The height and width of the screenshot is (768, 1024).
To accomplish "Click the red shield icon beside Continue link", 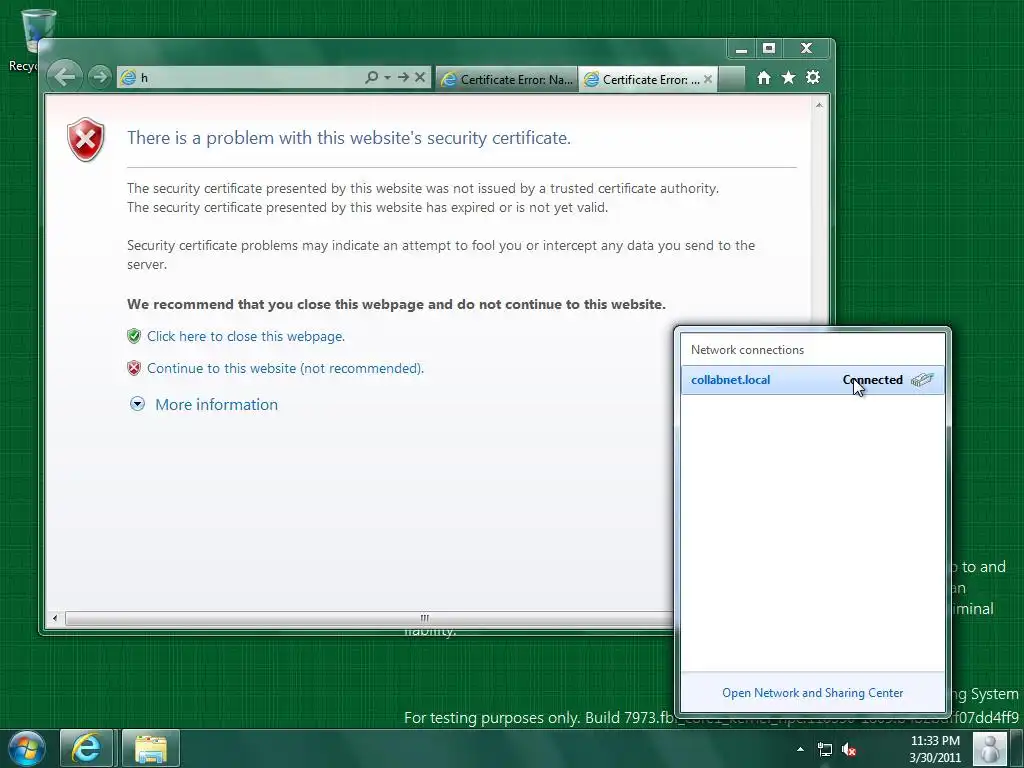I will coord(134,368).
